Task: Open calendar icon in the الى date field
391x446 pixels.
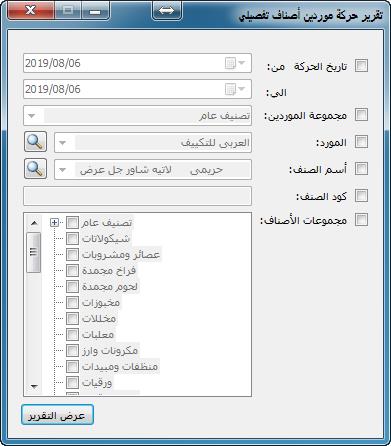Action: 235,89
